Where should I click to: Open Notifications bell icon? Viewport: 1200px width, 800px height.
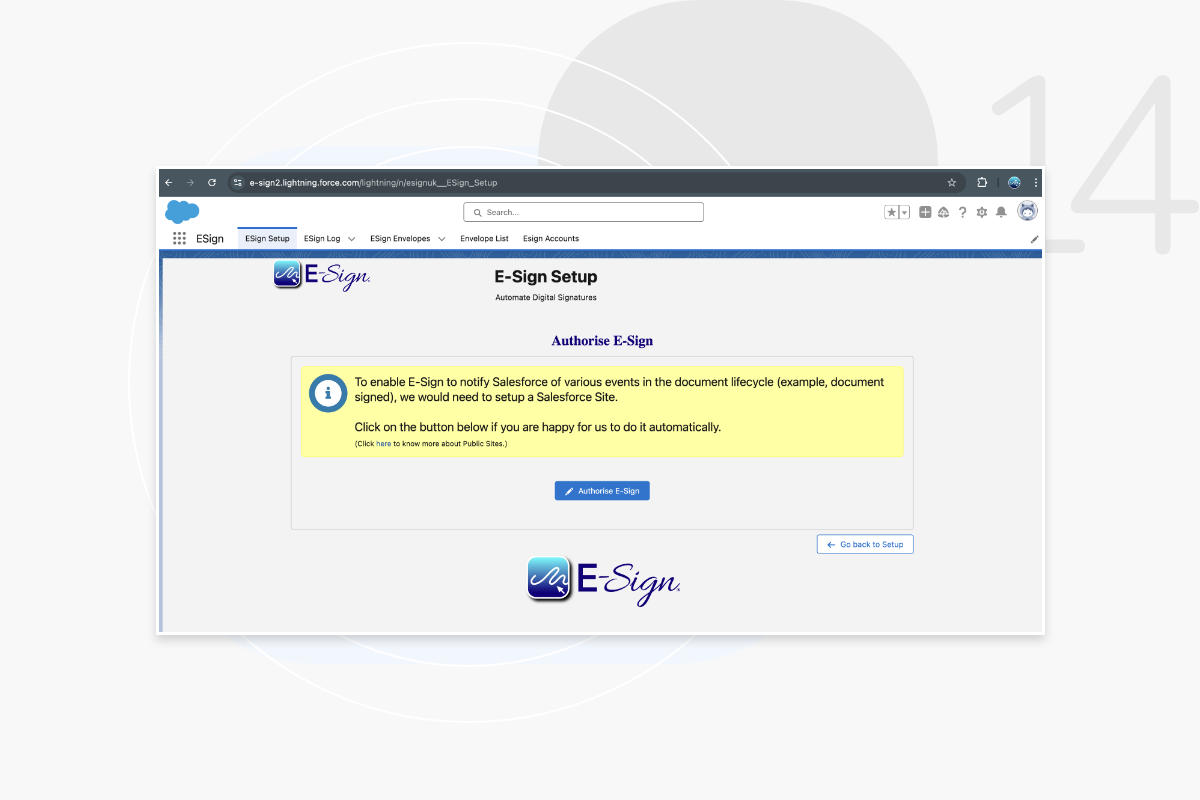(x=1001, y=212)
